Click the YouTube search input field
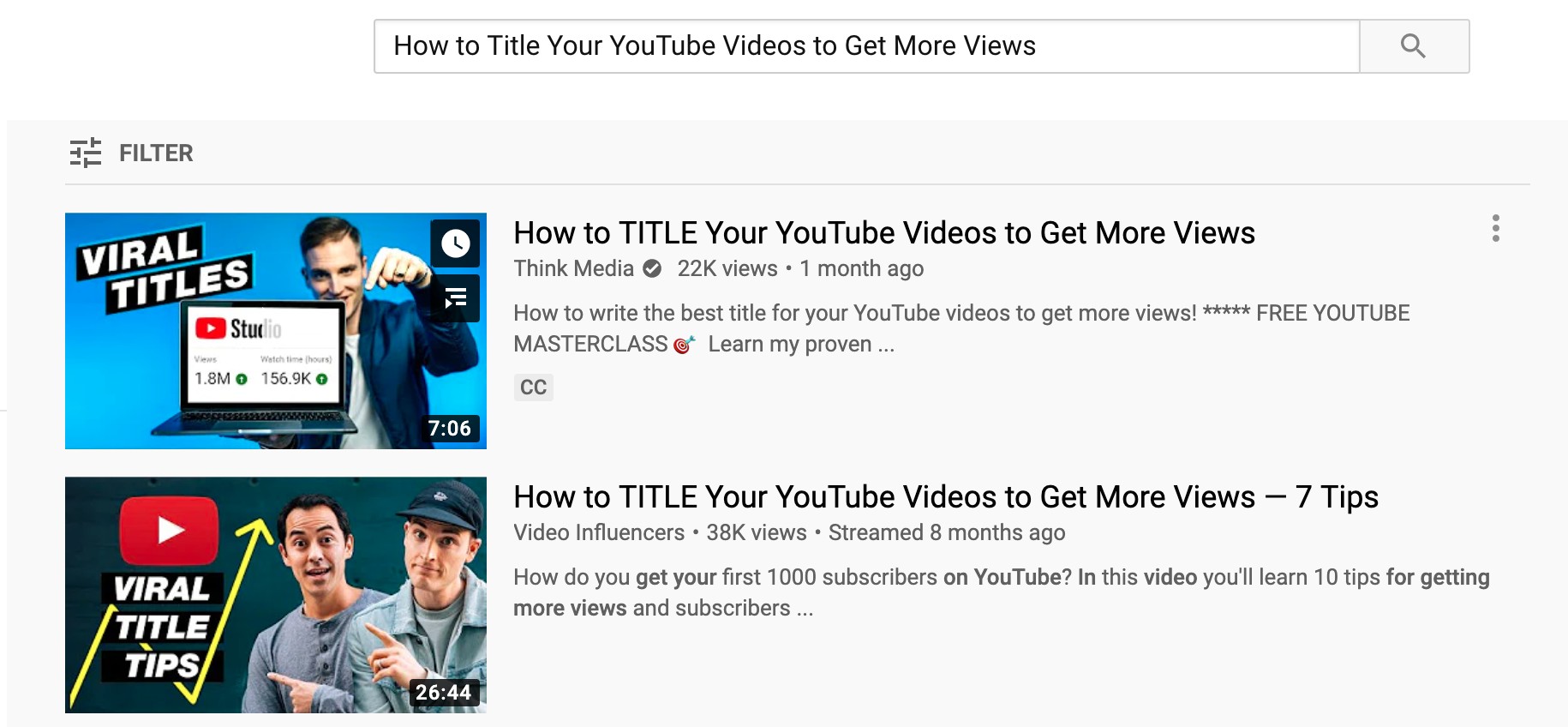 click(x=867, y=46)
